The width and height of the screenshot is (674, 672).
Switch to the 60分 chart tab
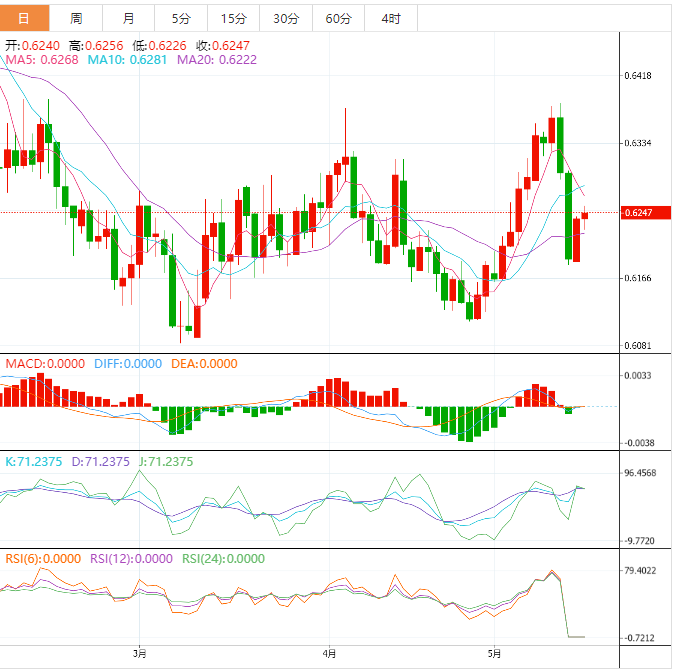coord(338,18)
